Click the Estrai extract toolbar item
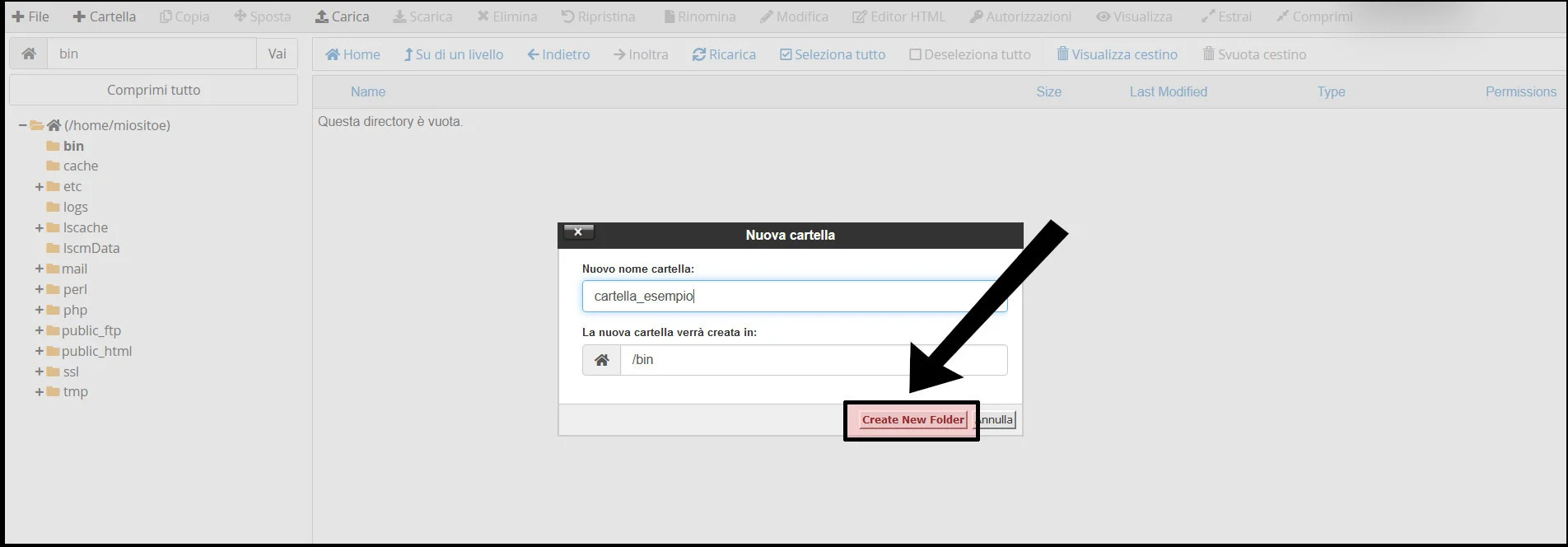 (1226, 16)
